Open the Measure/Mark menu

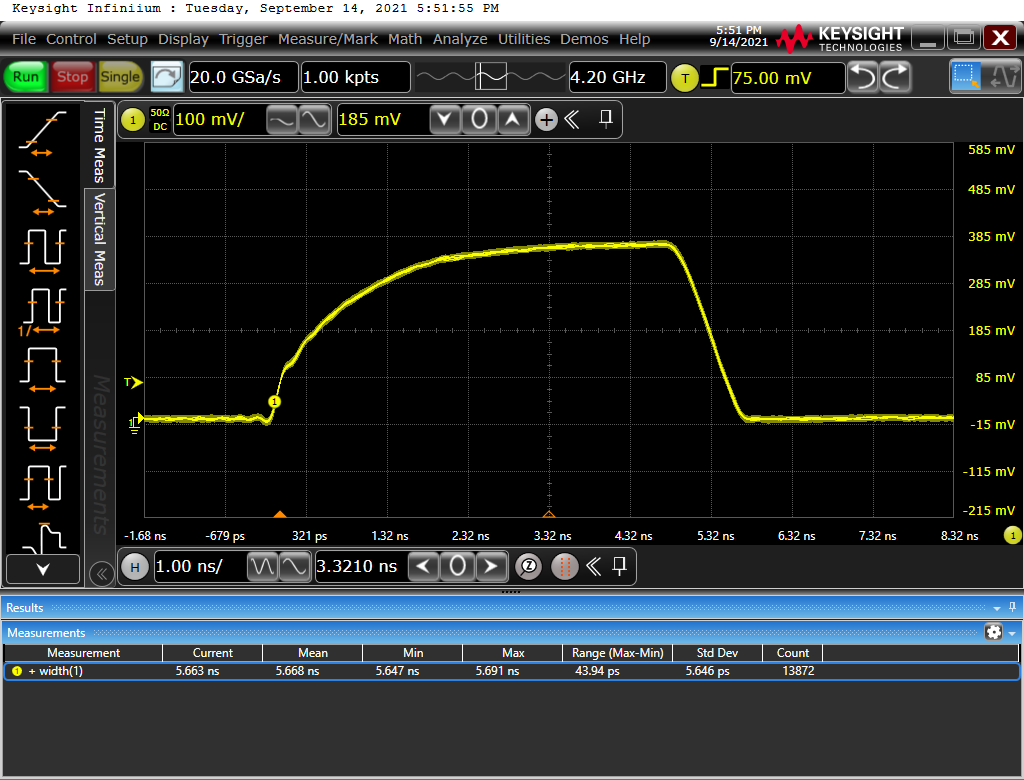point(327,39)
